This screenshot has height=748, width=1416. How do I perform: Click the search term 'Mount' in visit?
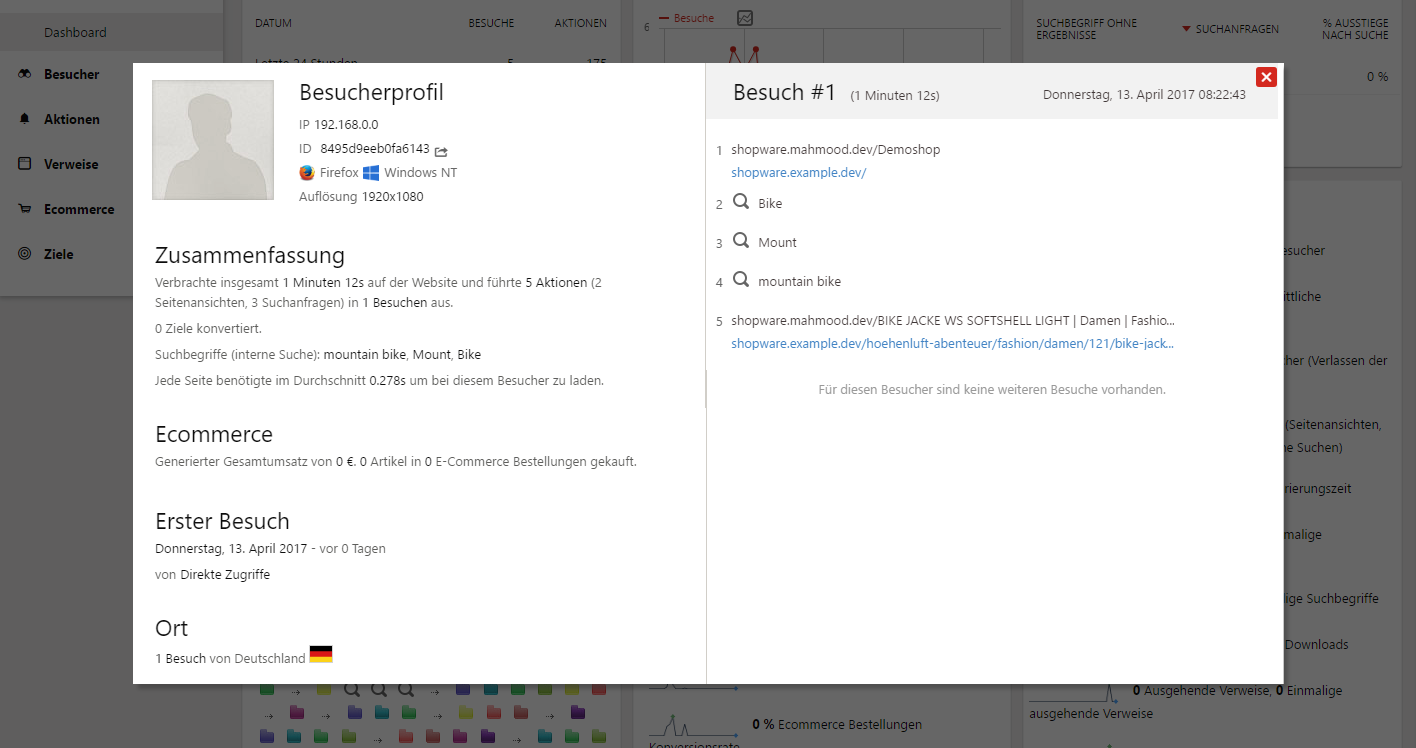pos(777,242)
